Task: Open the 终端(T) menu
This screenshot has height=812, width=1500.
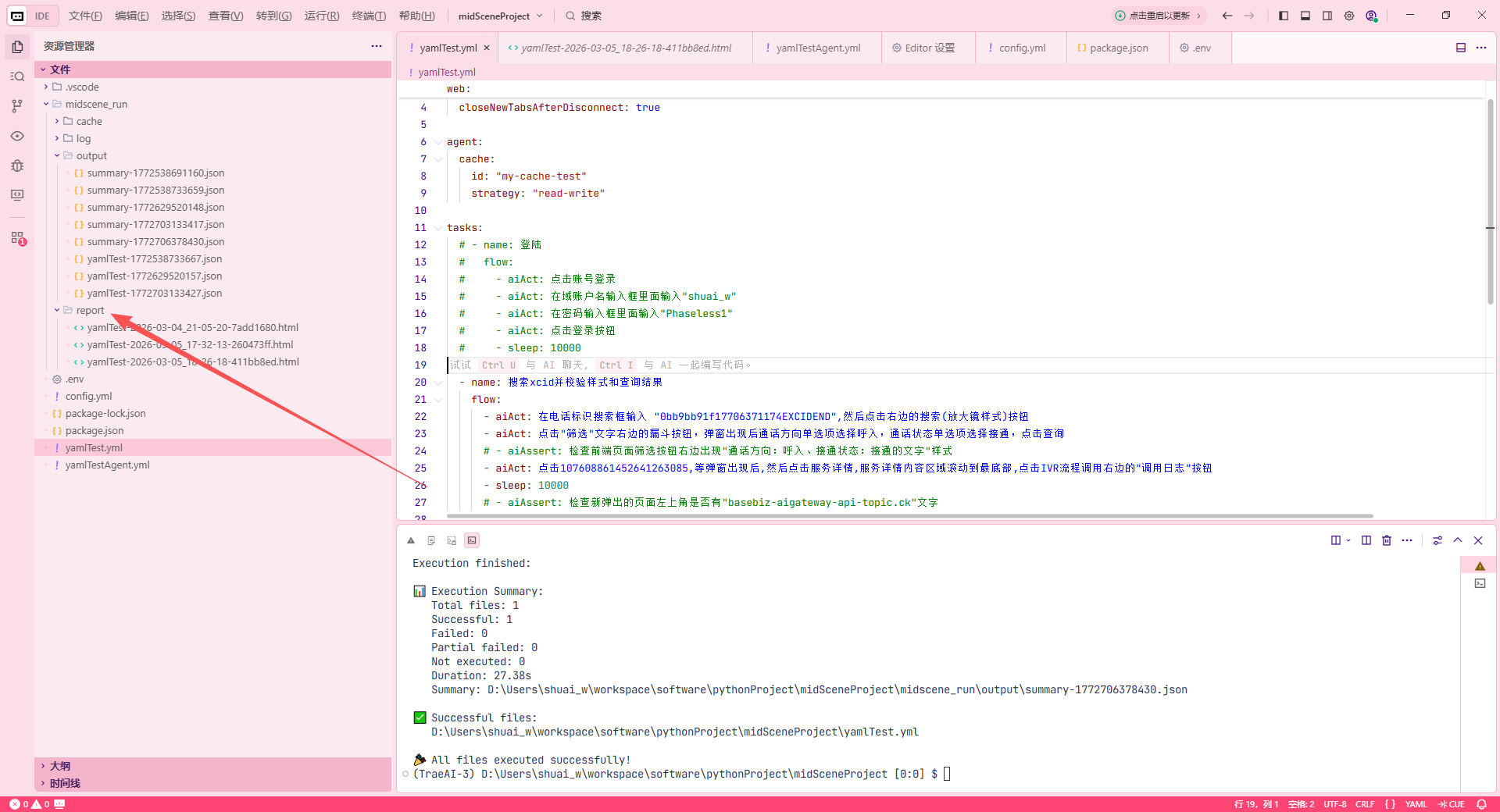Action: coord(369,16)
